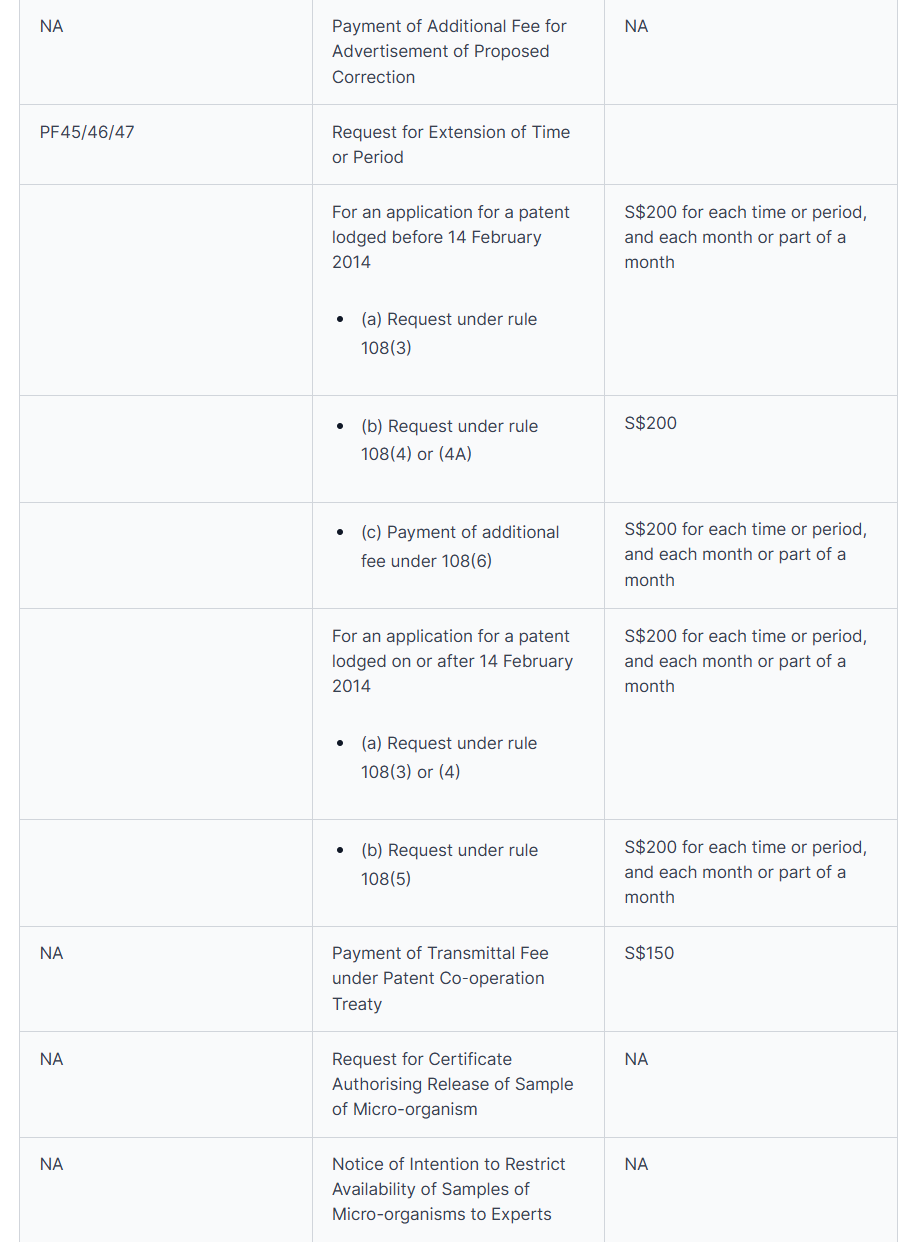Select the NA fee in Micro-organism Certificate row
The width and height of the screenshot is (918, 1242).
coord(636,1059)
